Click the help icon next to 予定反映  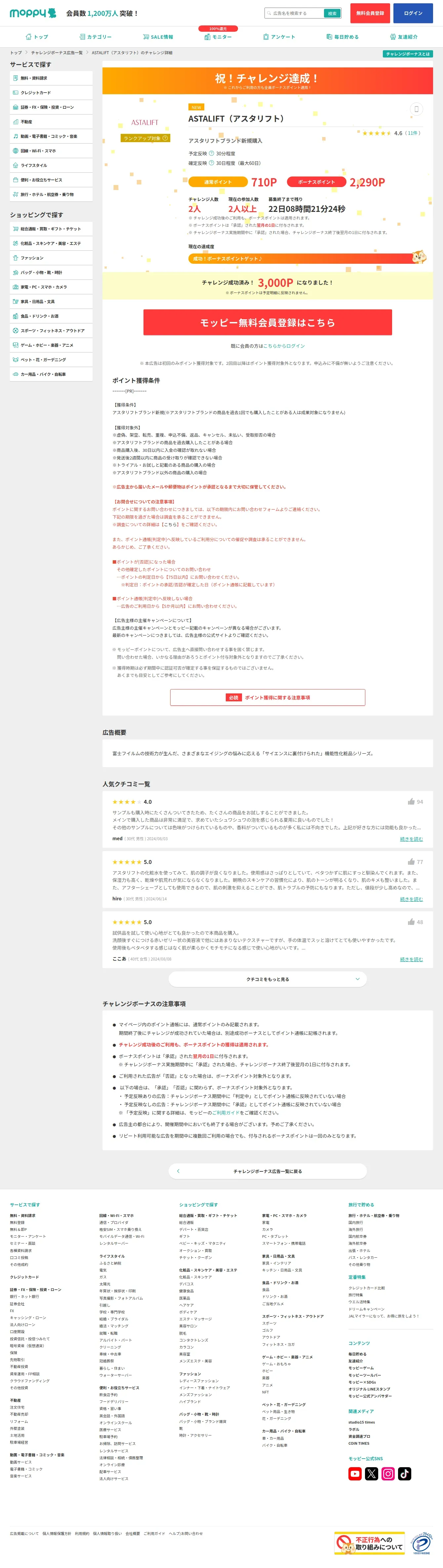coord(211,153)
